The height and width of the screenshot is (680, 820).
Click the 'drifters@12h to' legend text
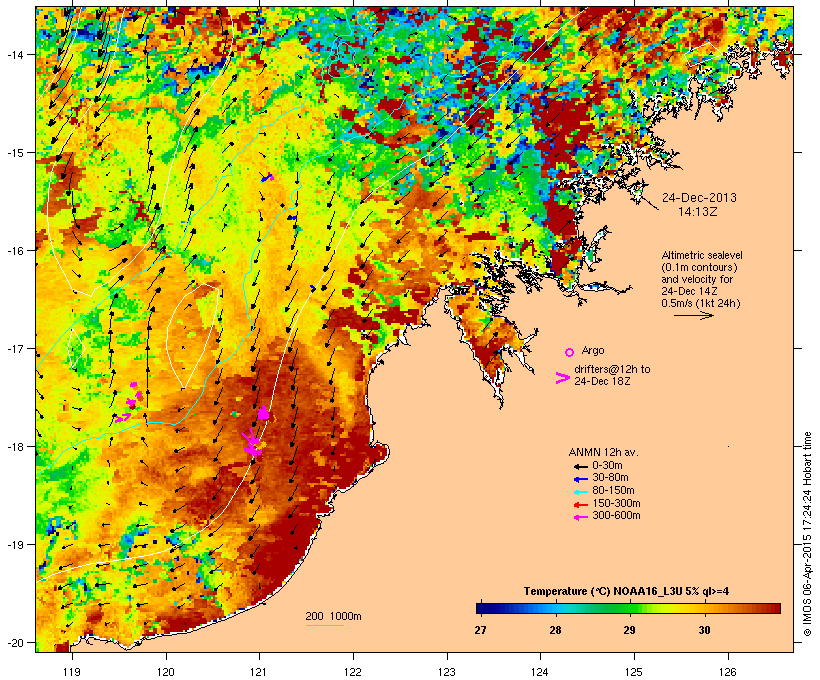(612, 369)
